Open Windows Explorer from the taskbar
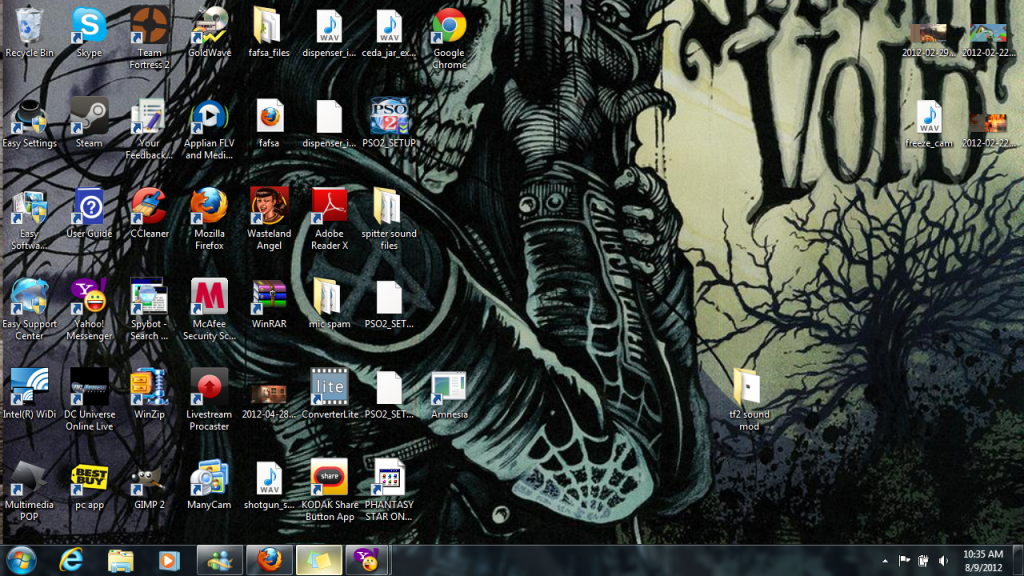The width and height of the screenshot is (1024, 576). click(121, 560)
